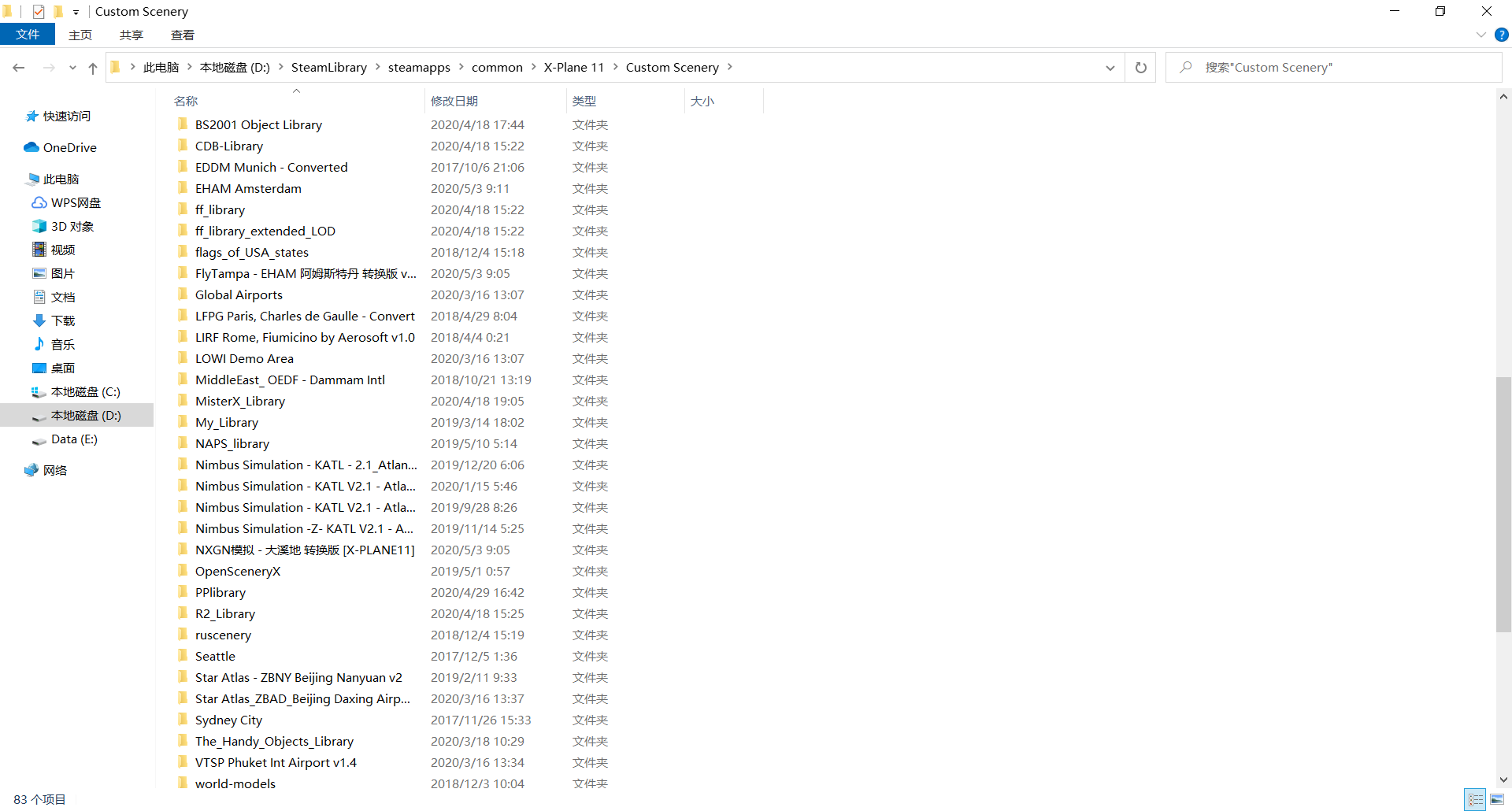Select 快速访问 in the navigation pane
Image resolution: width=1512 pixels, height=811 pixels.
(x=59, y=117)
